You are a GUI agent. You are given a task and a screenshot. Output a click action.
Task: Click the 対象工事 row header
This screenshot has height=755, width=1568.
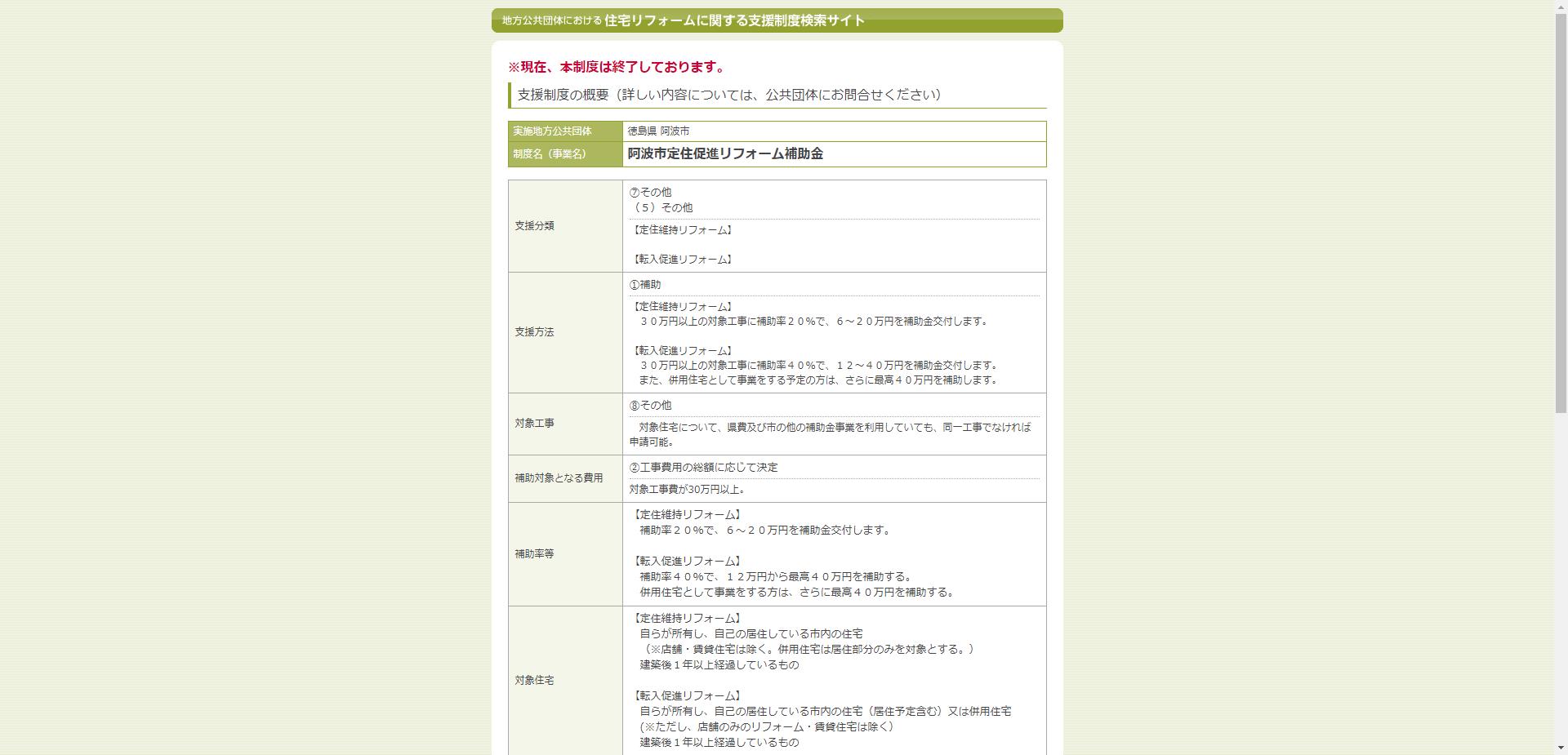coord(532,424)
